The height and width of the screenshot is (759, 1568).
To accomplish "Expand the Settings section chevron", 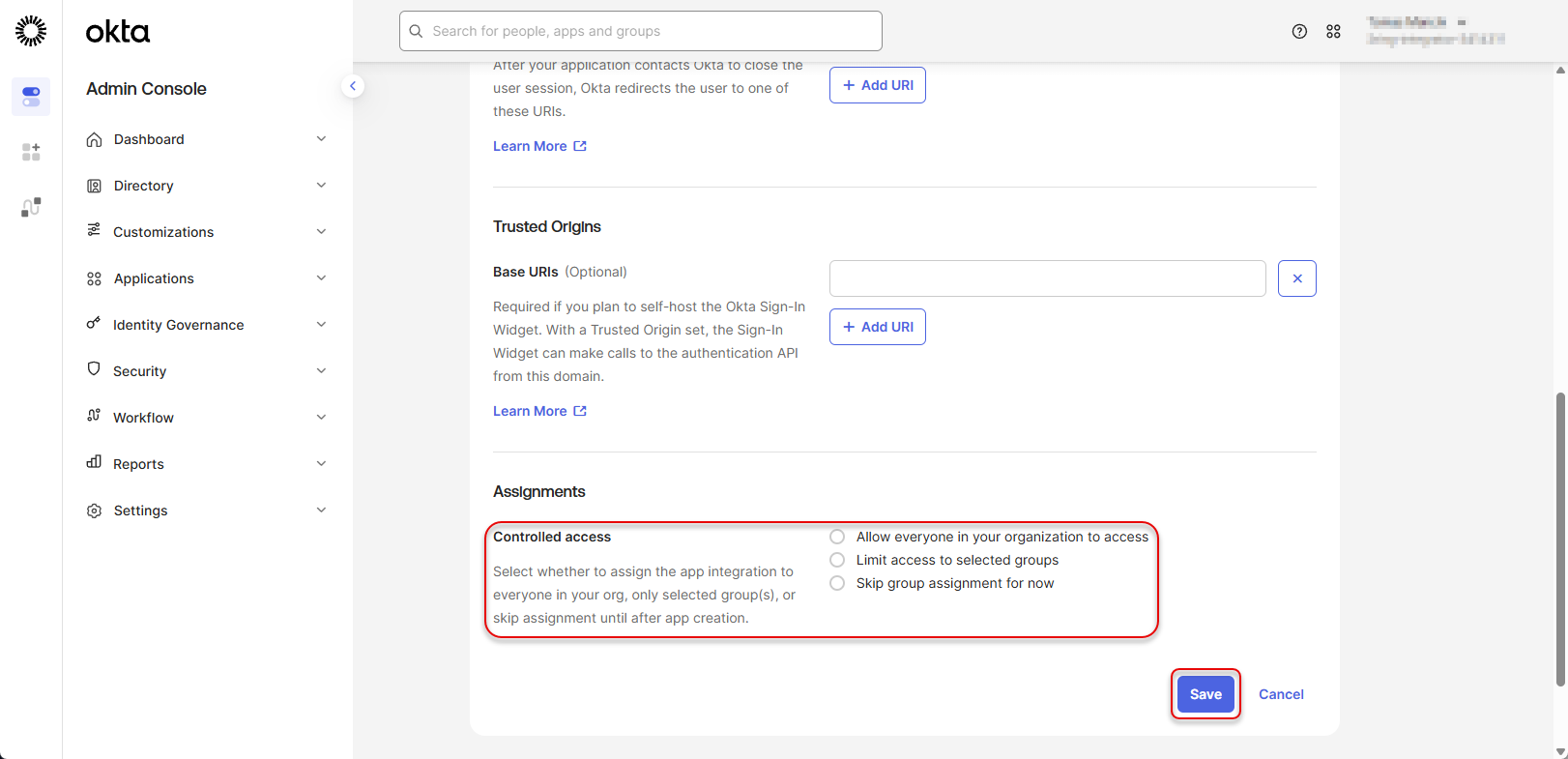I will (321, 511).
